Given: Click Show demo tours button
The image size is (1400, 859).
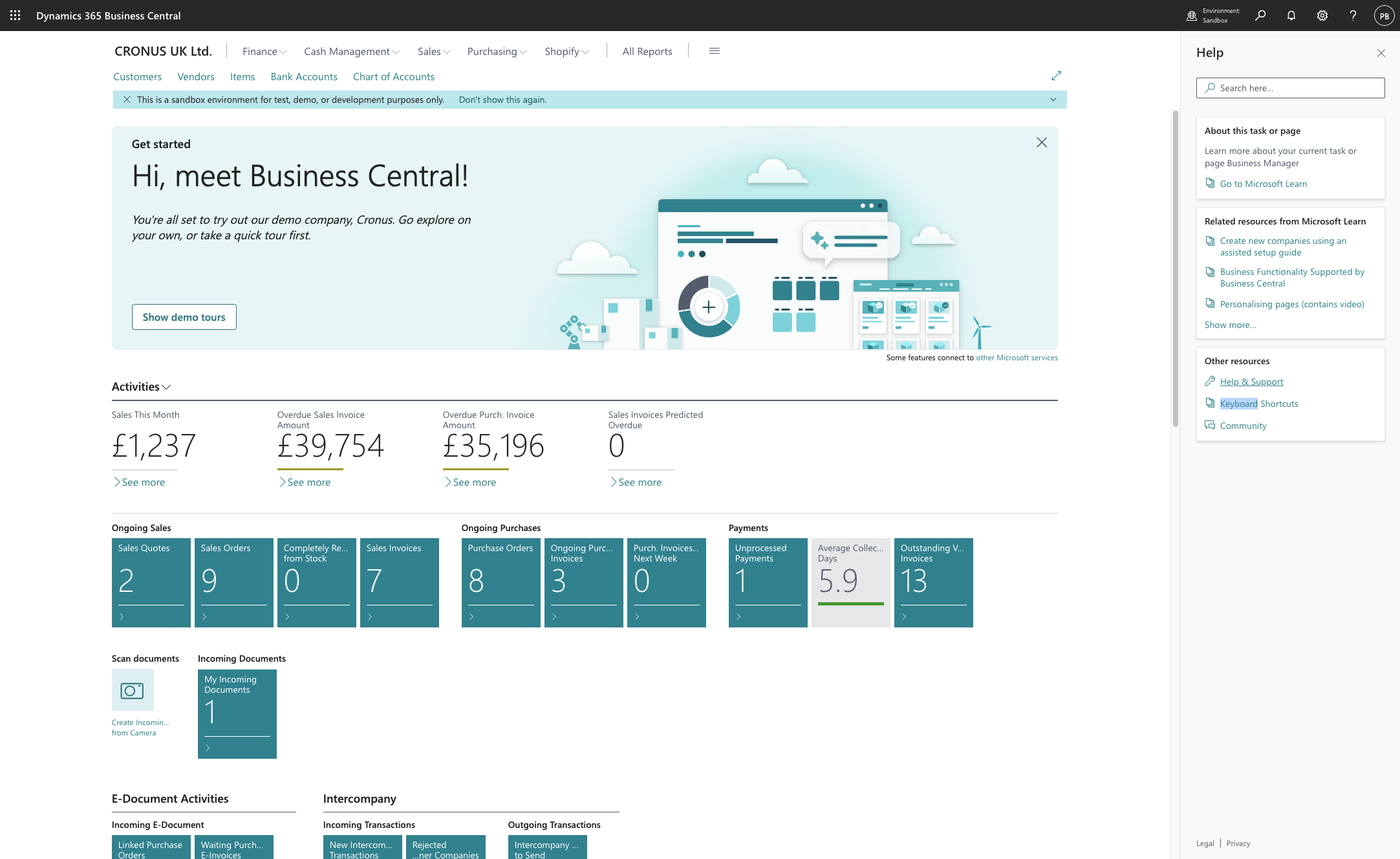Looking at the screenshot, I should click(184, 317).
